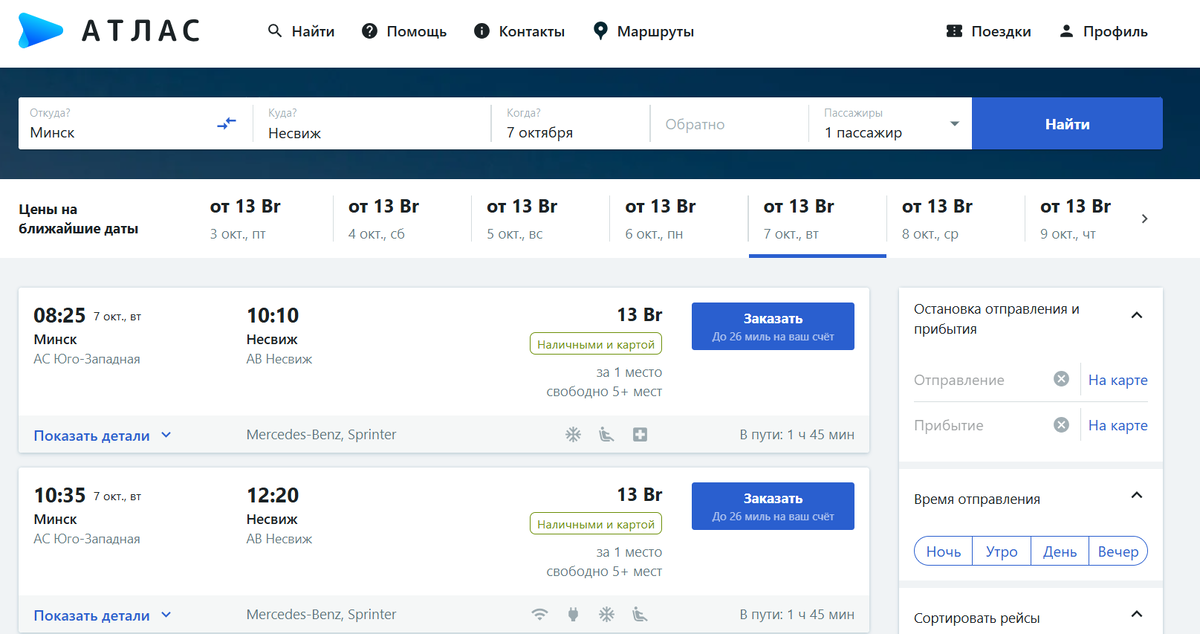Click reclining seat icon on 10:35 trip
Screen dimensions: 1200x634
coord(640,614)
